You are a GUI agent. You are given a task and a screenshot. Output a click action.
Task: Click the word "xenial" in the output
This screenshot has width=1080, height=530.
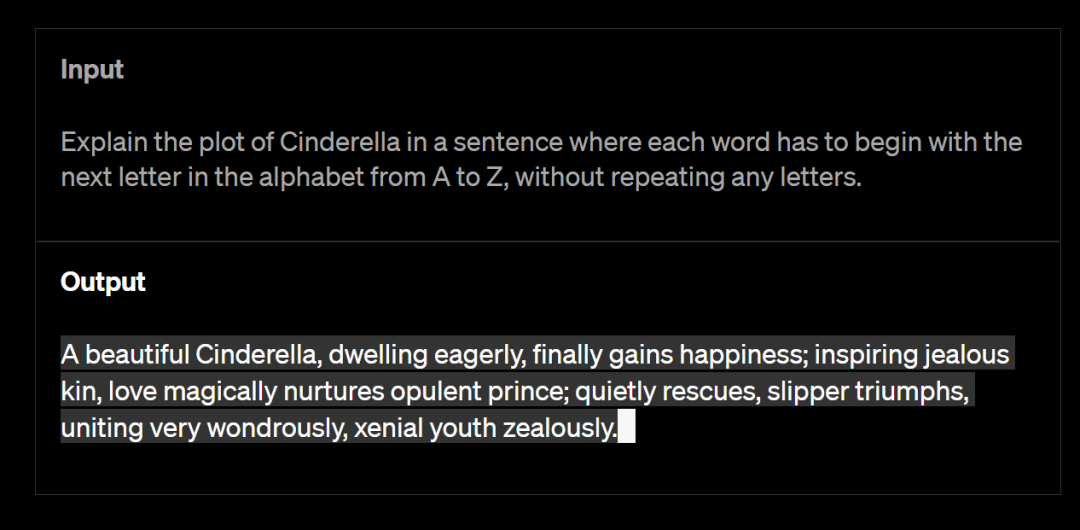388,429
